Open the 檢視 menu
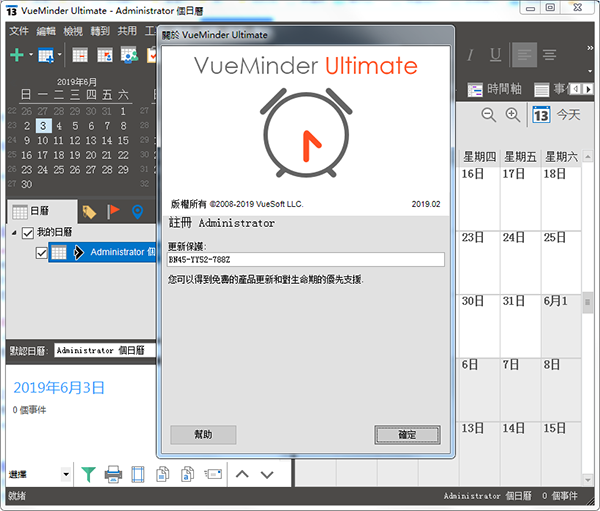Image resolution: width=600 pixels, height=511 pixels. 73,31
